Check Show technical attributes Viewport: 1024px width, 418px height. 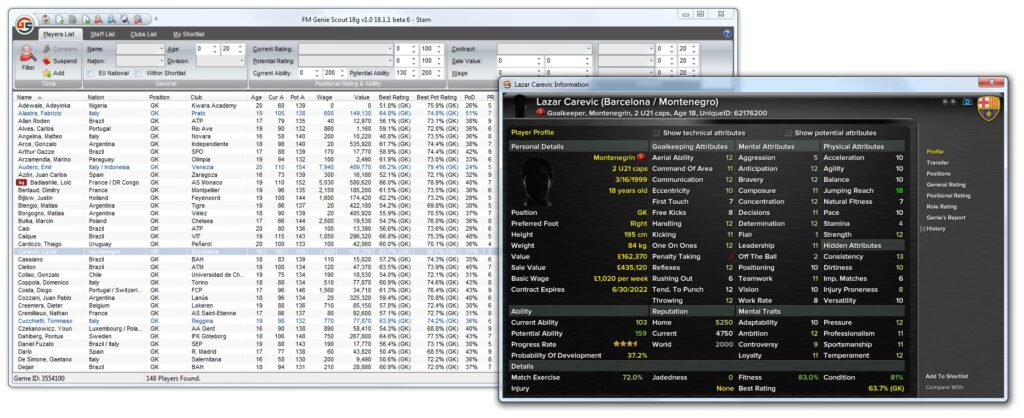tap(656, 132)
